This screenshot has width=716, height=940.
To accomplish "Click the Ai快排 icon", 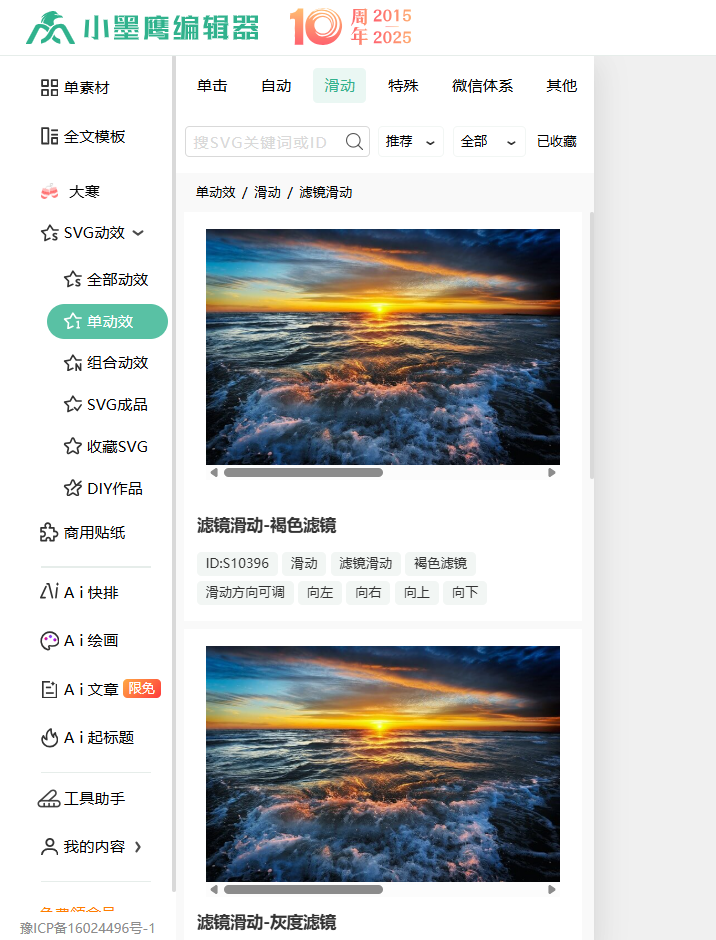I will pos(49,592).
